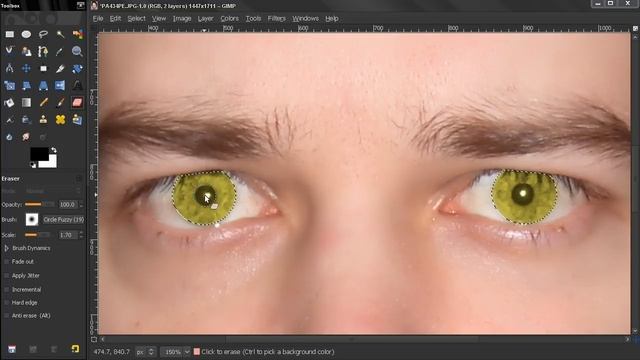Swap foreground and background colors arrow

pyautogui.click(x=53, y=150)
